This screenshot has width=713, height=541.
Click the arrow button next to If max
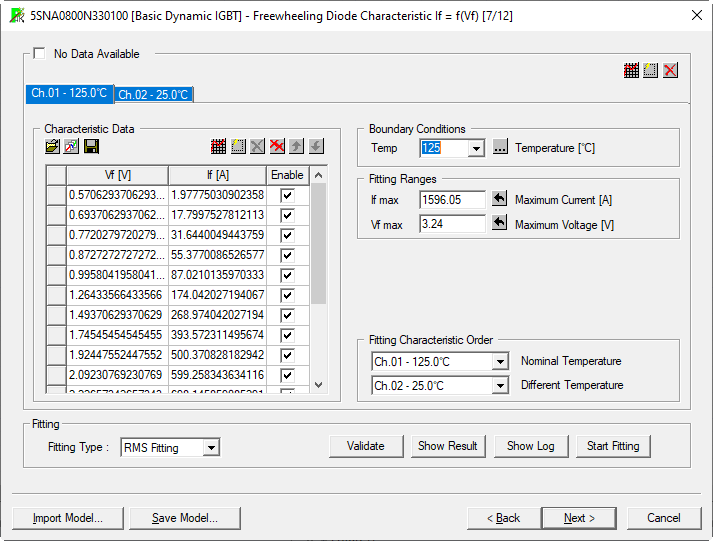click(500, 199)
